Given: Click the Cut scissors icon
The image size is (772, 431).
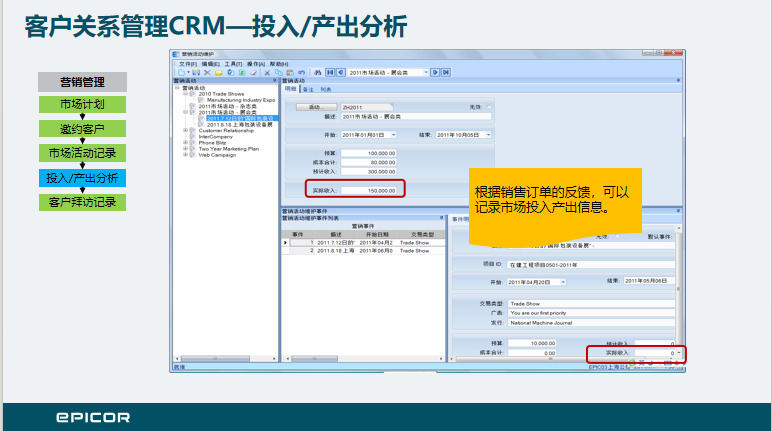Looking at the screenshot, I should [x=267, y=72].
